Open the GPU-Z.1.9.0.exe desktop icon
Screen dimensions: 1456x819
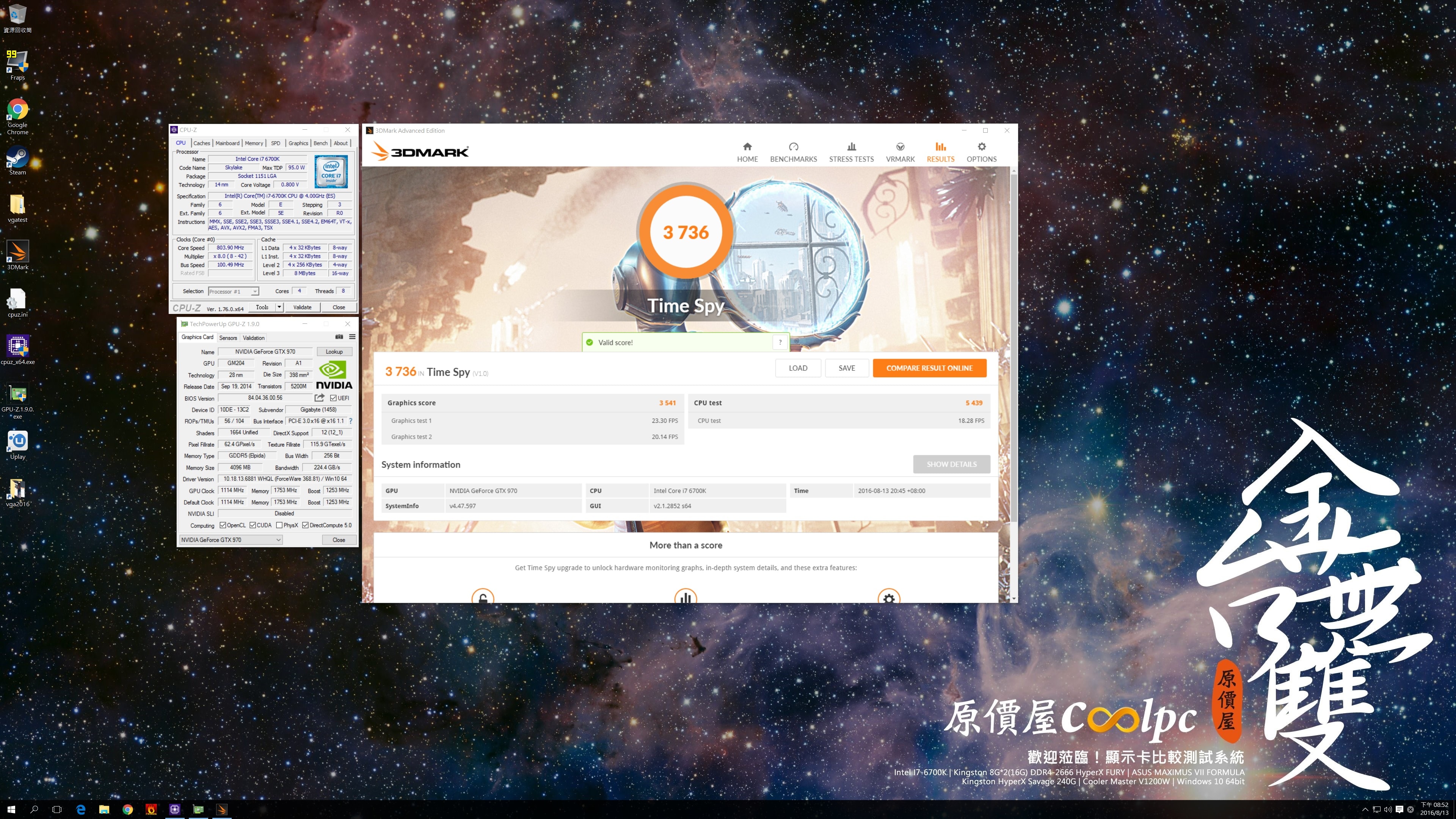tap(17, 401)
